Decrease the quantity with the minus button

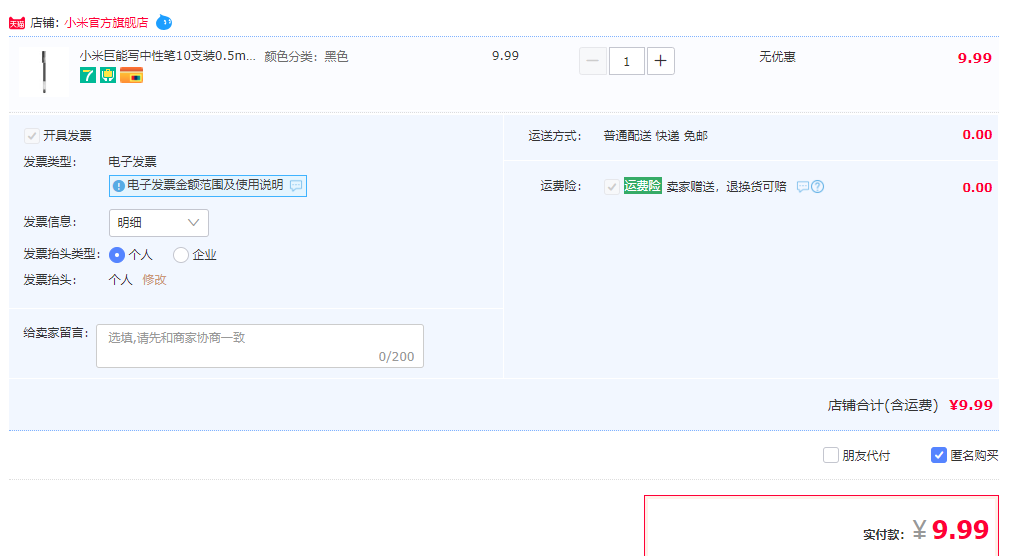(x=592, y=61)
